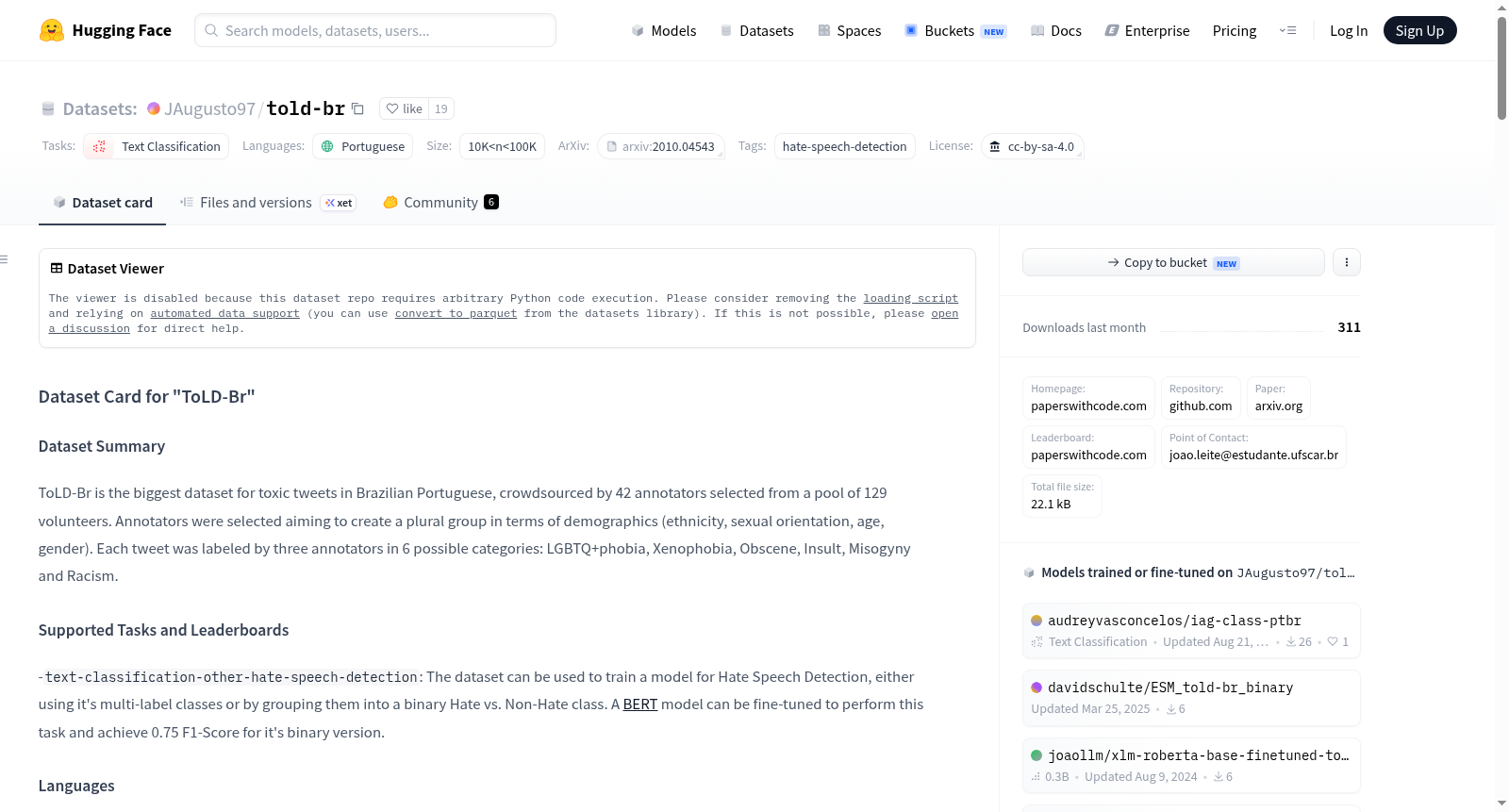Image resolution: width=1509 pixels, height=812 pixels.
Task: Open the Paper arxiv.org link
Action: (x=1279, y=398)
